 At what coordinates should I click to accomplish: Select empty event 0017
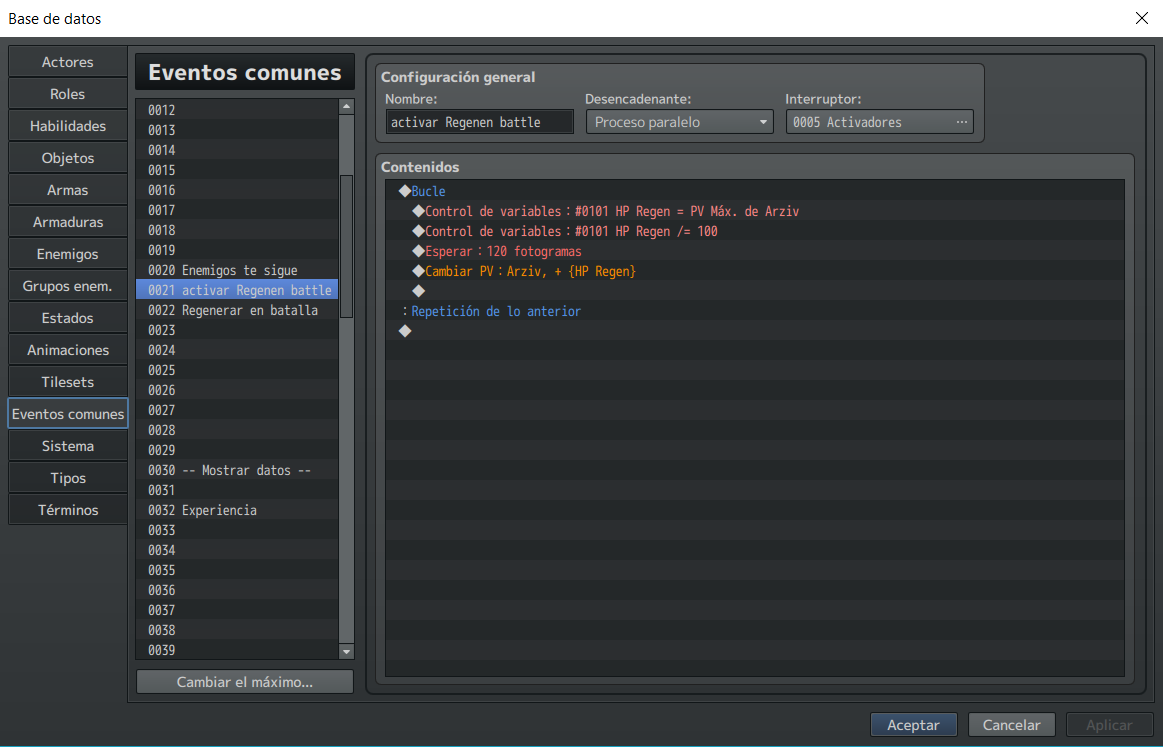(x=237, y=210)
